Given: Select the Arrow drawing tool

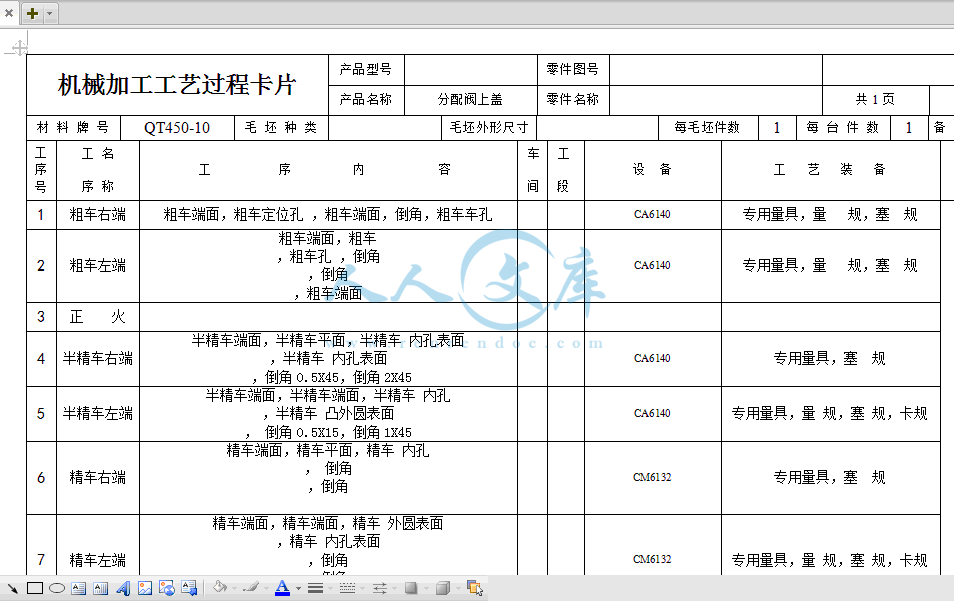Looking at the screenshot, I should click(x=12, y=588).
